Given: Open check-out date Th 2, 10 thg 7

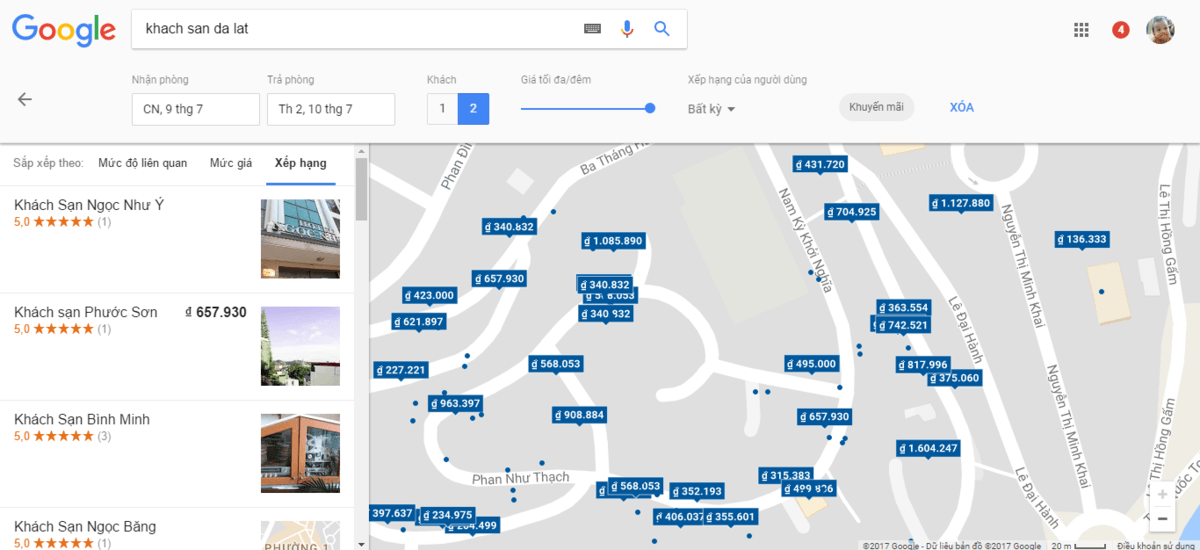Looking at the screenshot, I should click(x=330, y=109).
